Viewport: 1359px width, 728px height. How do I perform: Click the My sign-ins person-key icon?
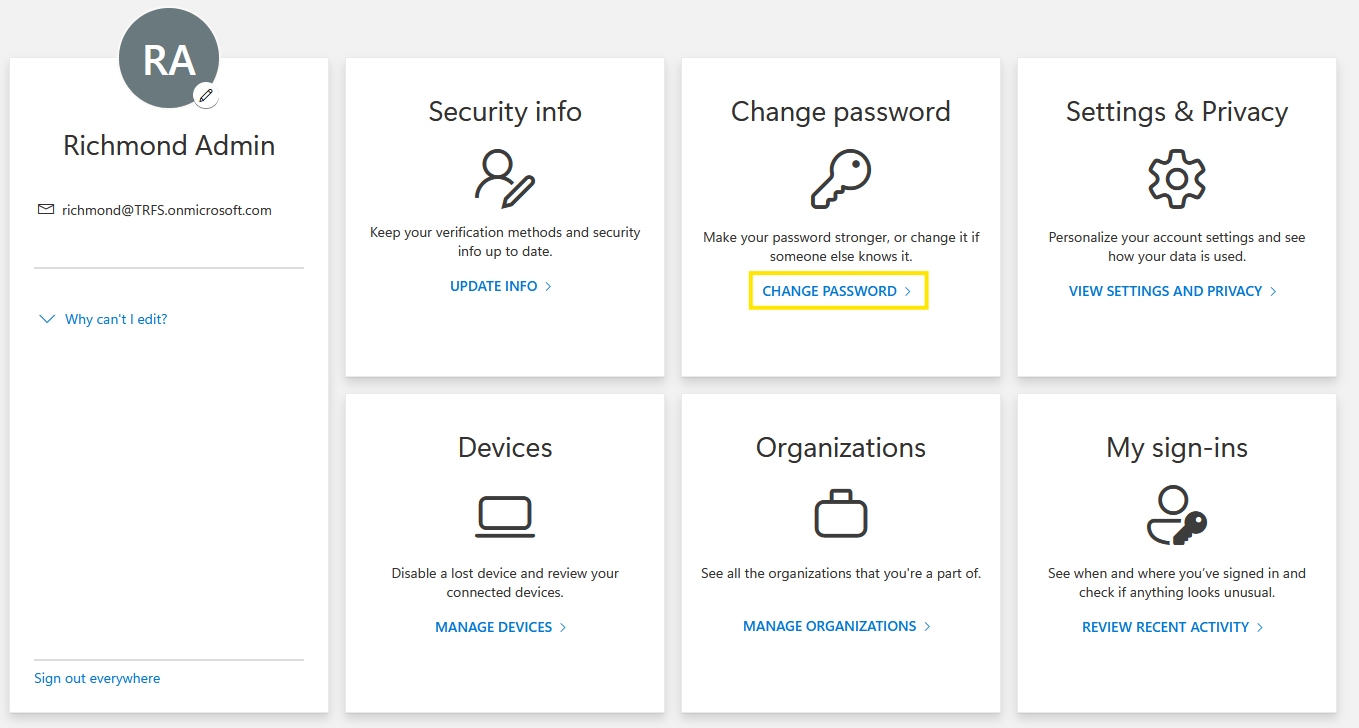point(1176,516)
